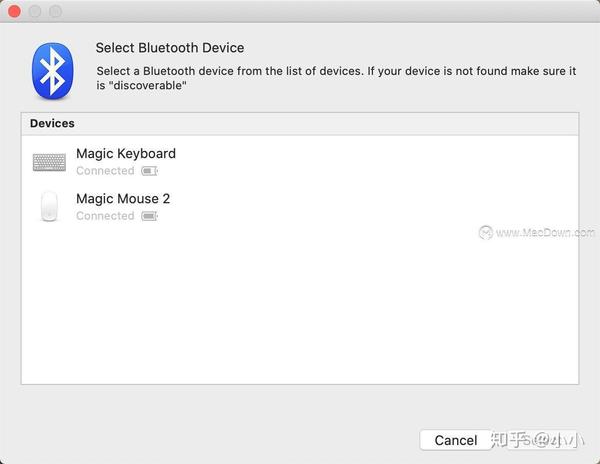This screenshot has width=600, height=464.
Task: Close the dialog with the red button
Action: pos(15,11)
